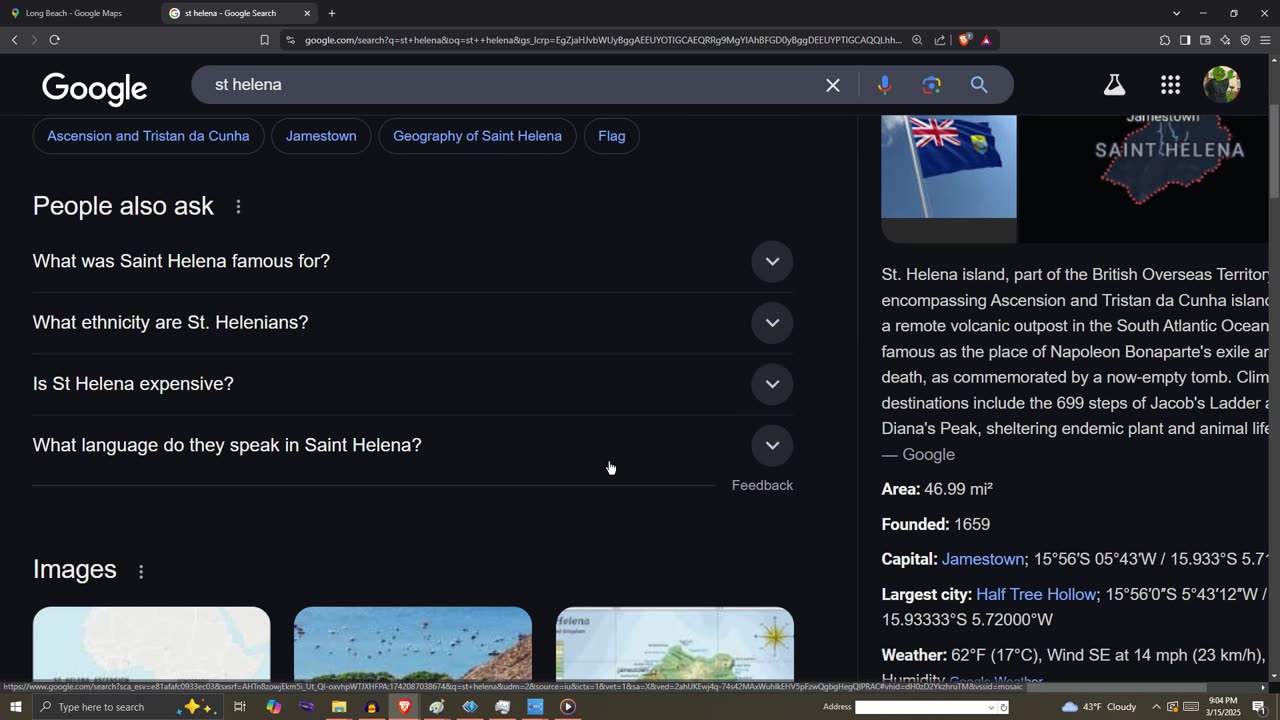Viewport: 1280px width, 720px height.
Task: Expand What language do they speak question
Action: point(413,445)
